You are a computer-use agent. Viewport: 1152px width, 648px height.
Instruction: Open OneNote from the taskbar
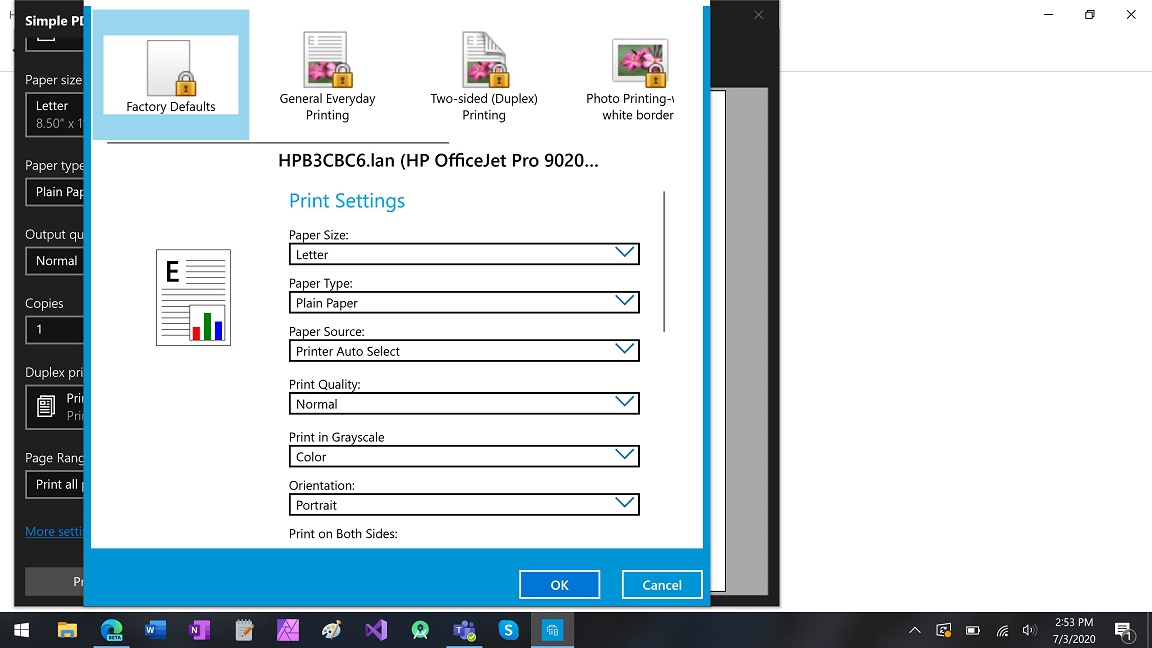pyautogui.click(x=199, y=630)
